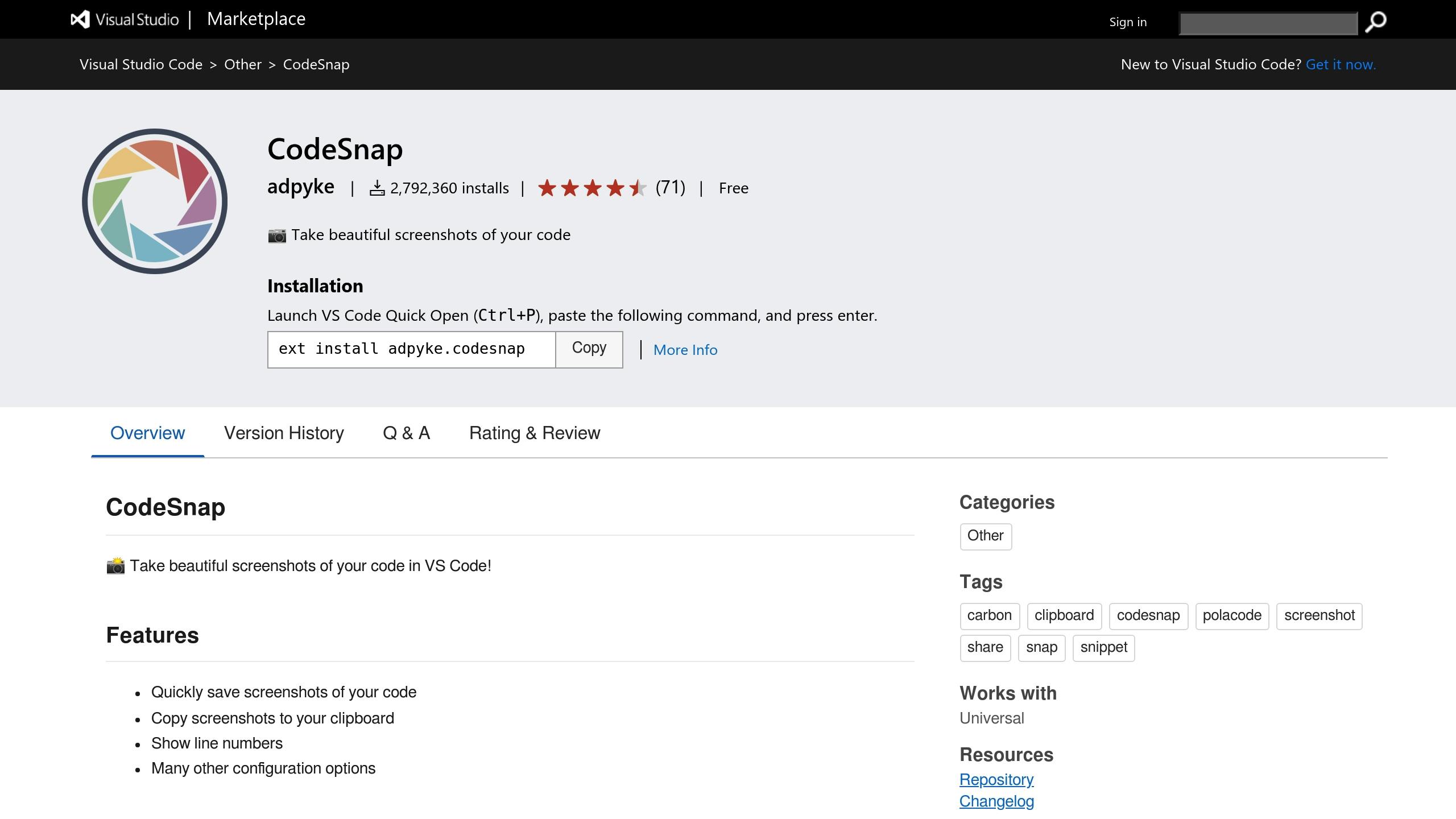Open the More Info link
The height and width of the screenshot is (819, 1456).
pos(685,350)
